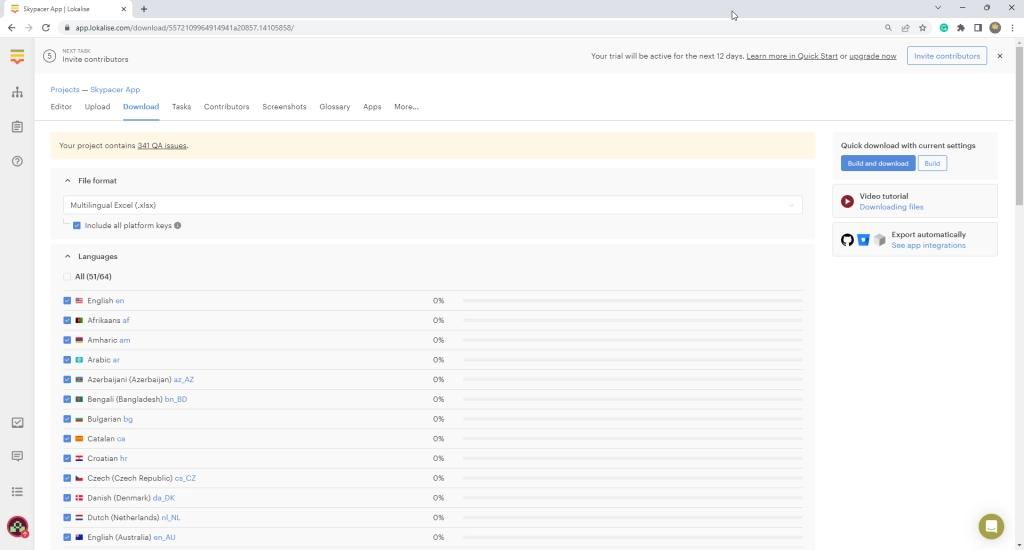Uncheck Include all platform keys
The image size is (1024, 550).
77,225
